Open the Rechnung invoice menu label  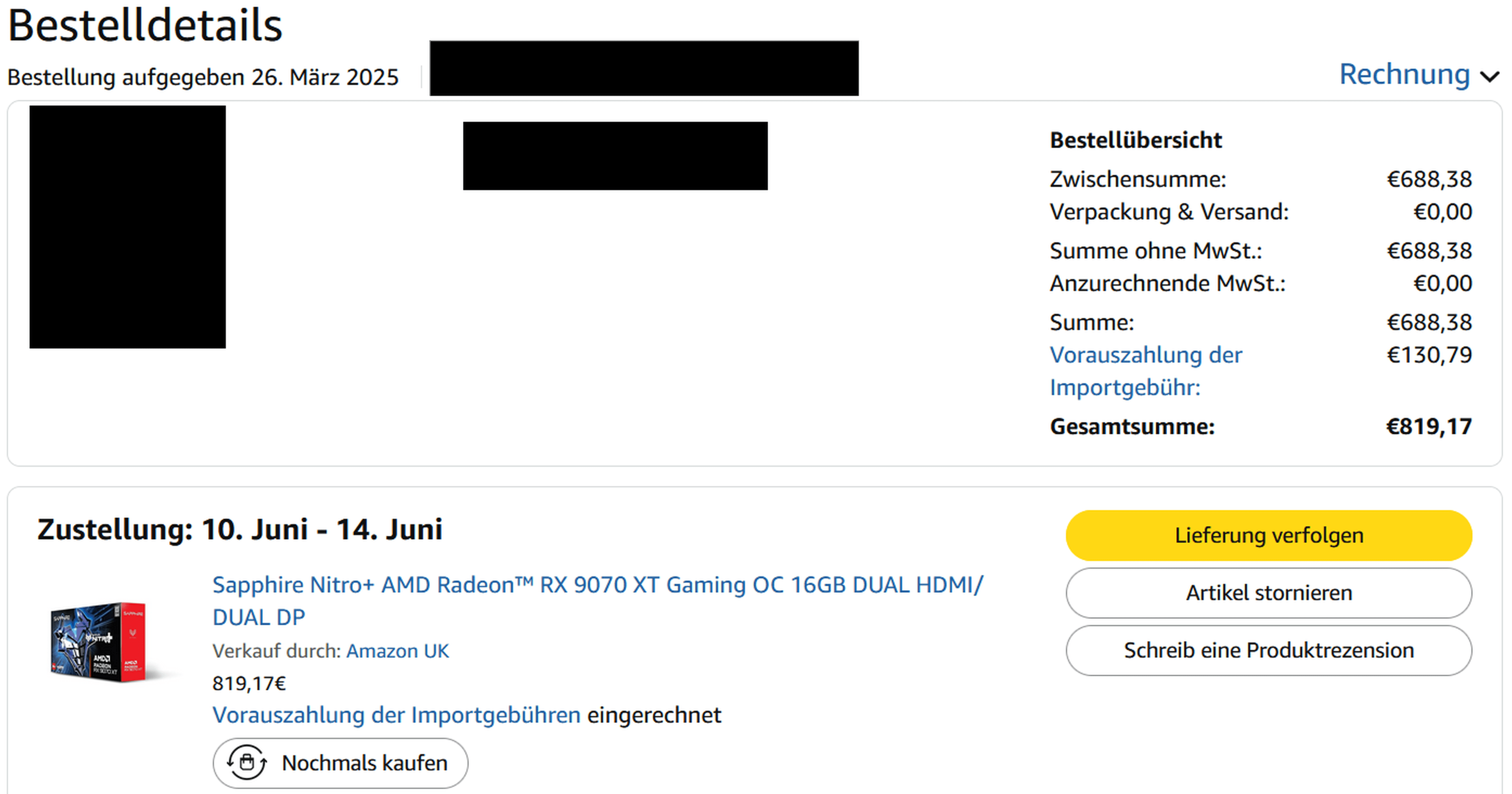click(1404, 75)
